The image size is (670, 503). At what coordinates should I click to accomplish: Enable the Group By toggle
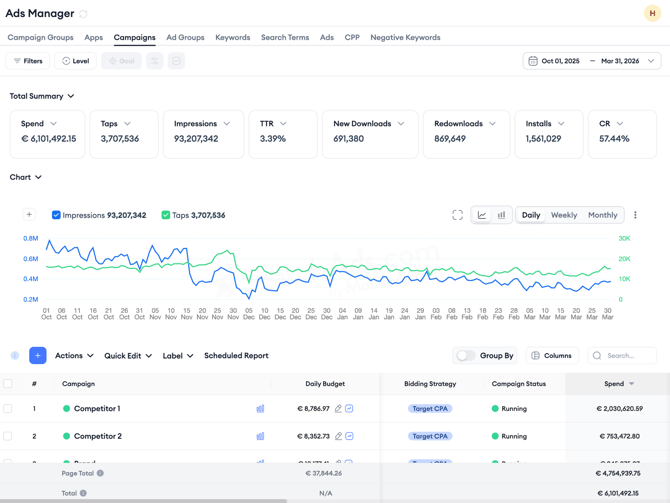pos(465,356)
